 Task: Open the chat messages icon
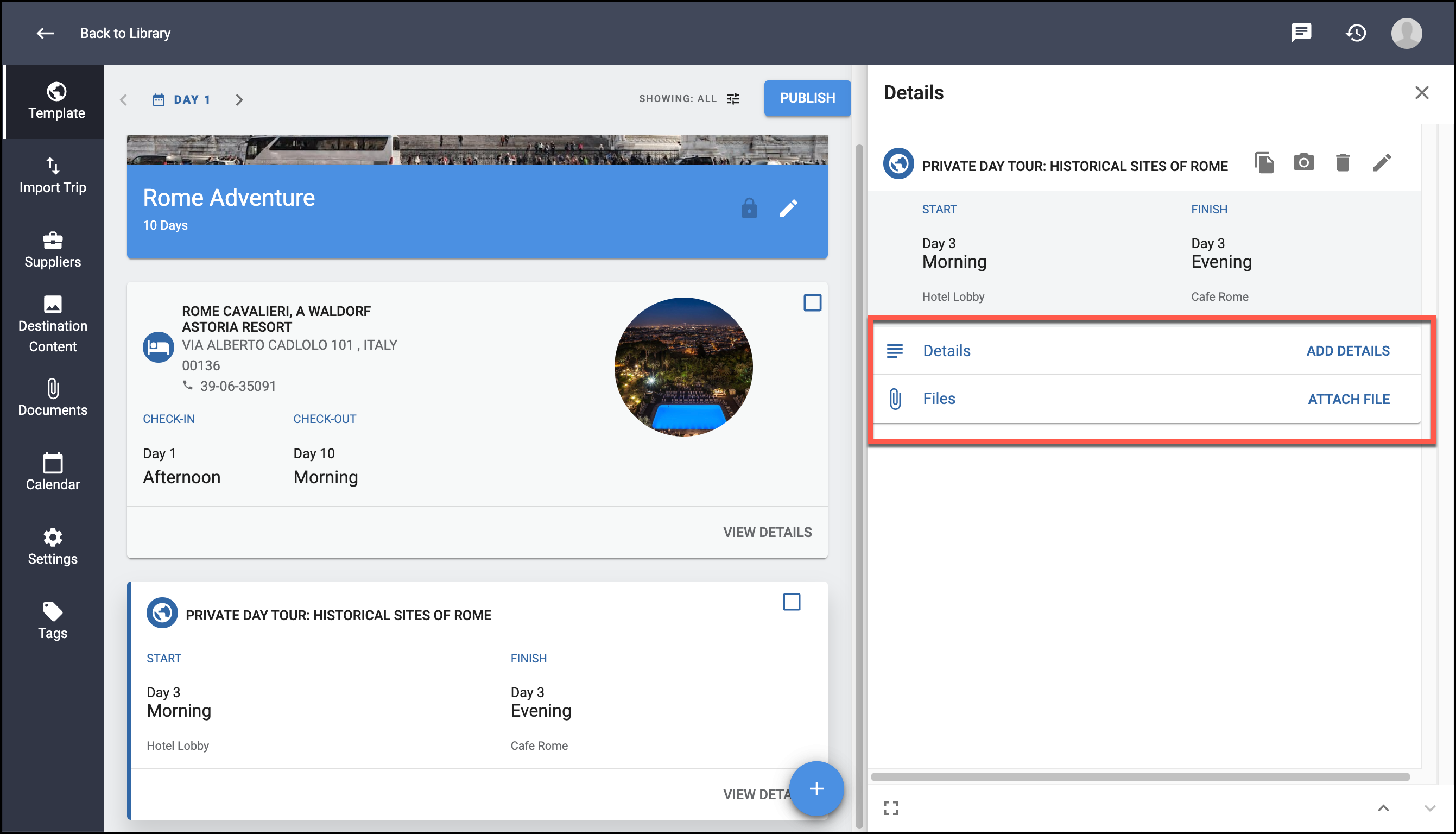pyautogui.click(x=1301, y=33)
